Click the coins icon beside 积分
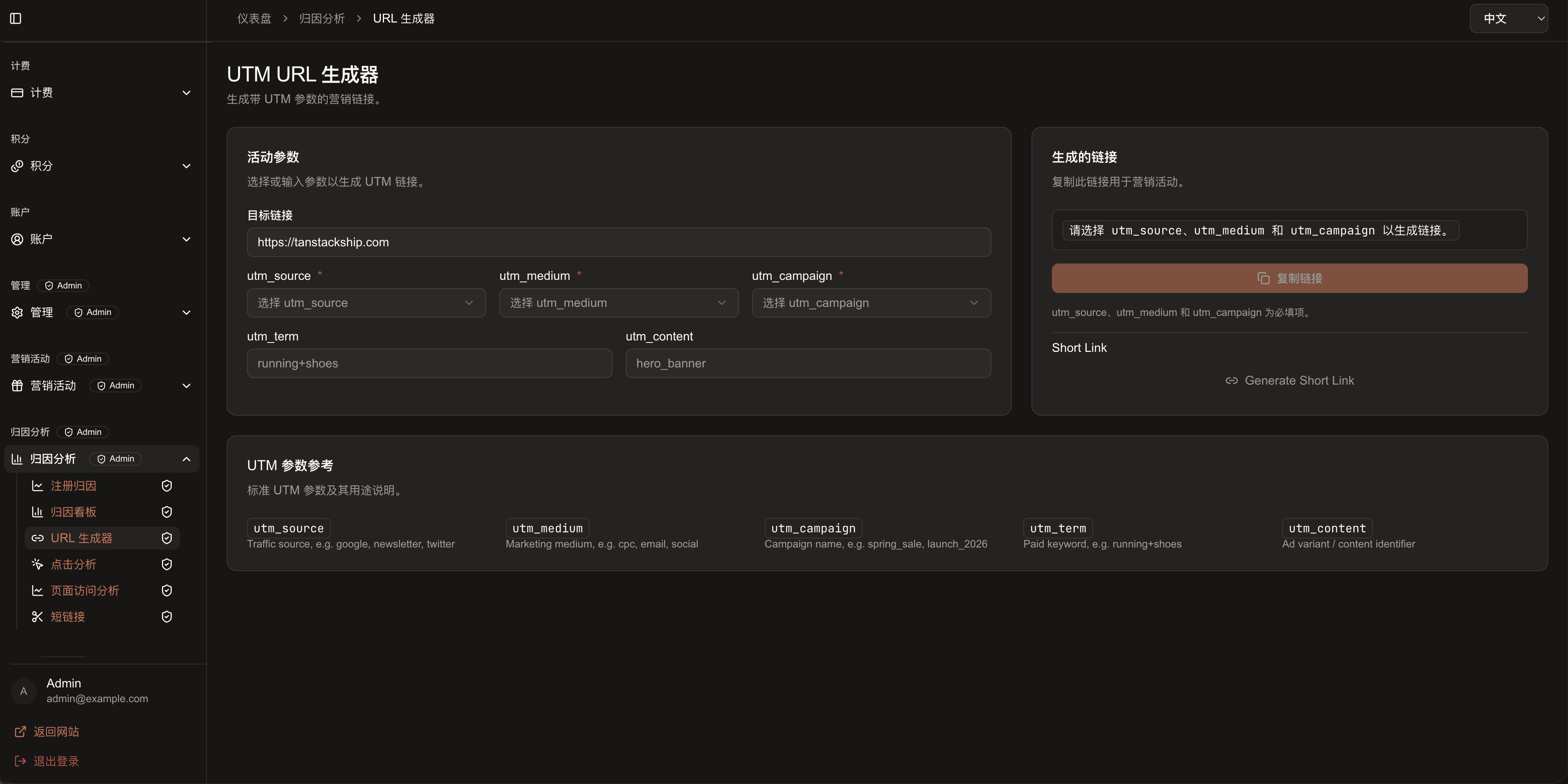 click(17, 166)
